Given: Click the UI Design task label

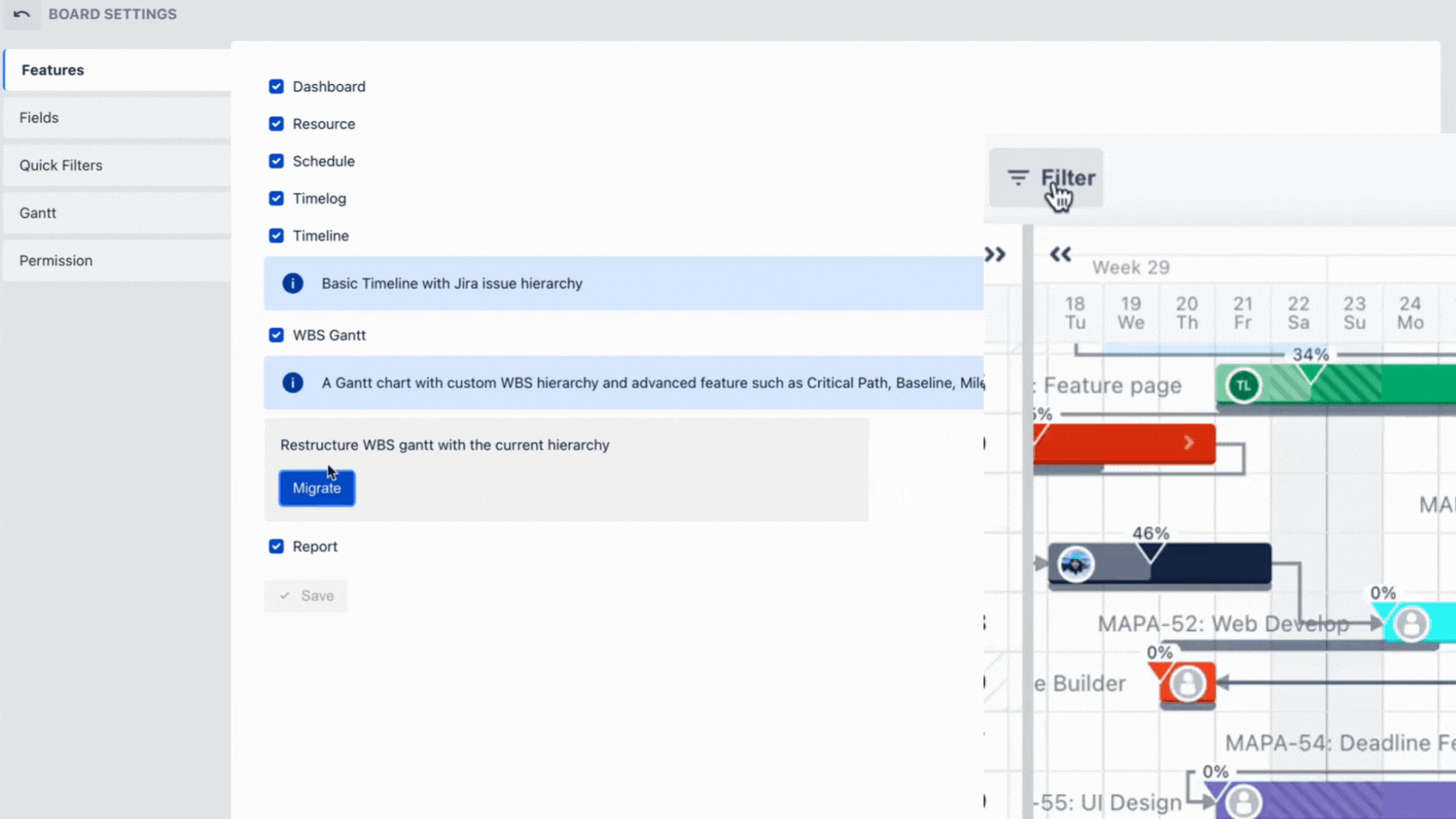Looking at the screenshot, I should pyautogui.click(x=1108, y=803).
